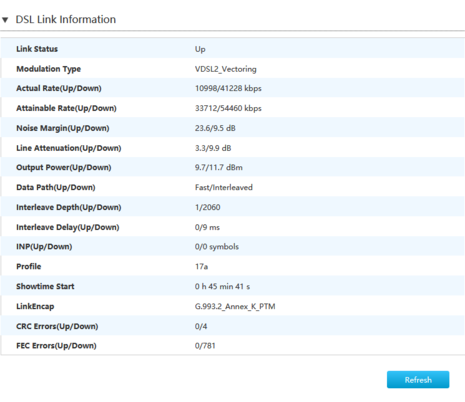Select the Profile label
Viewport: 465px width, 402px height.
pyautogui.click(x=29, y=267)
